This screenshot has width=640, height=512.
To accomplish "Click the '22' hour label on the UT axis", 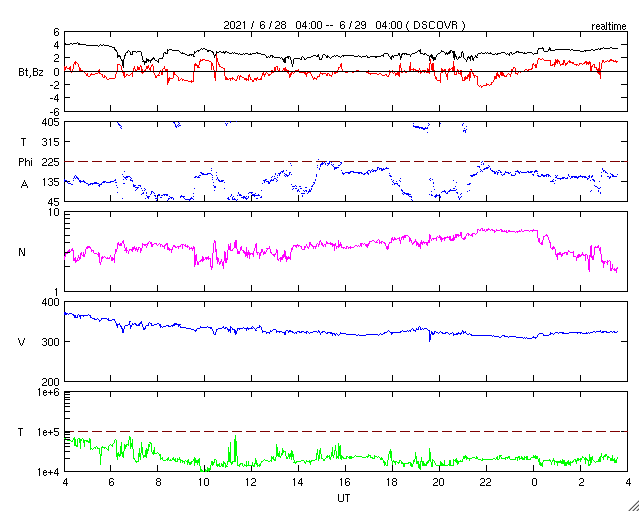I will (x=486, y=483).
